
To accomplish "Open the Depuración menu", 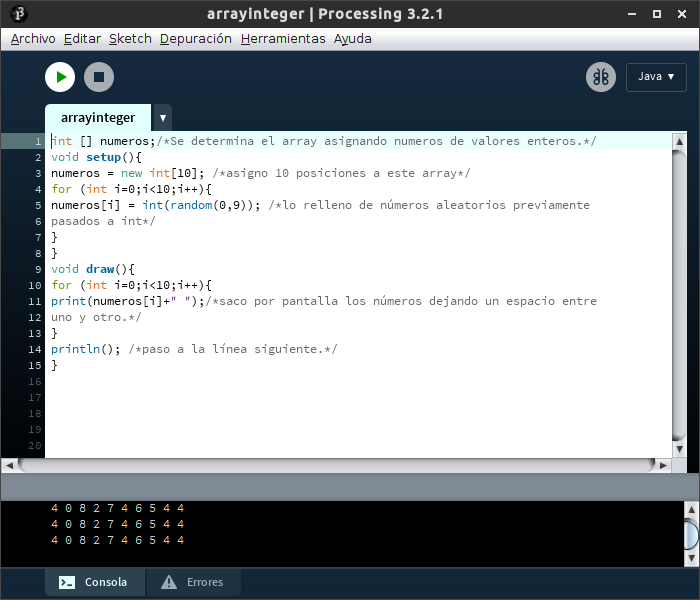I will pyautogui.click(x=196, y=39).
